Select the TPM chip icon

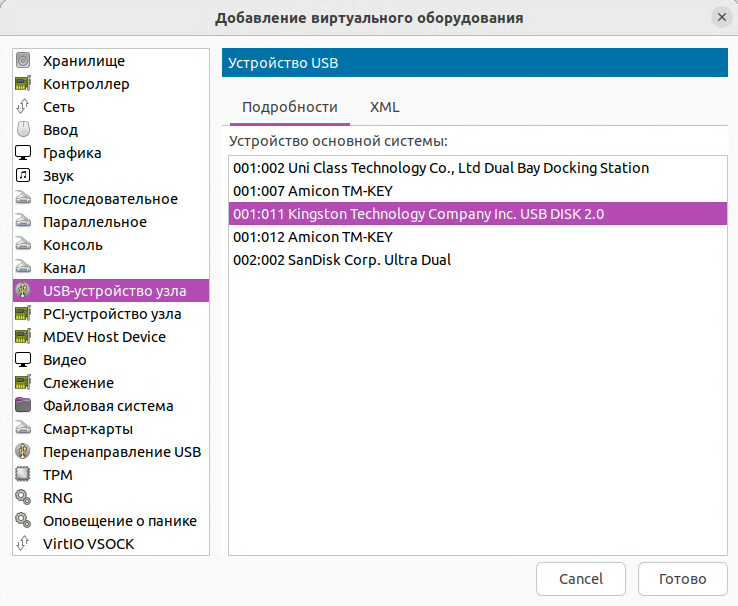(x=23, y=475)
